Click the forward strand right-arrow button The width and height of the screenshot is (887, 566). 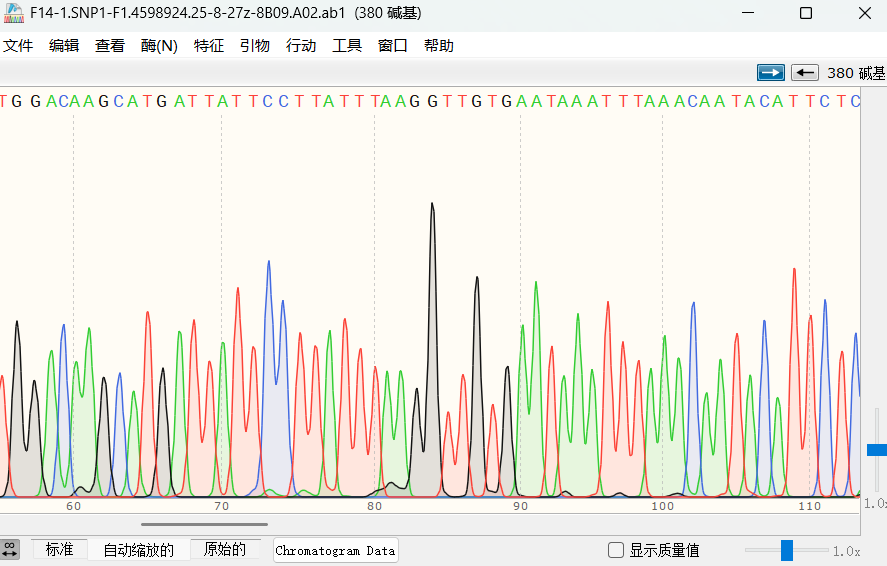(x=771, y=72)
